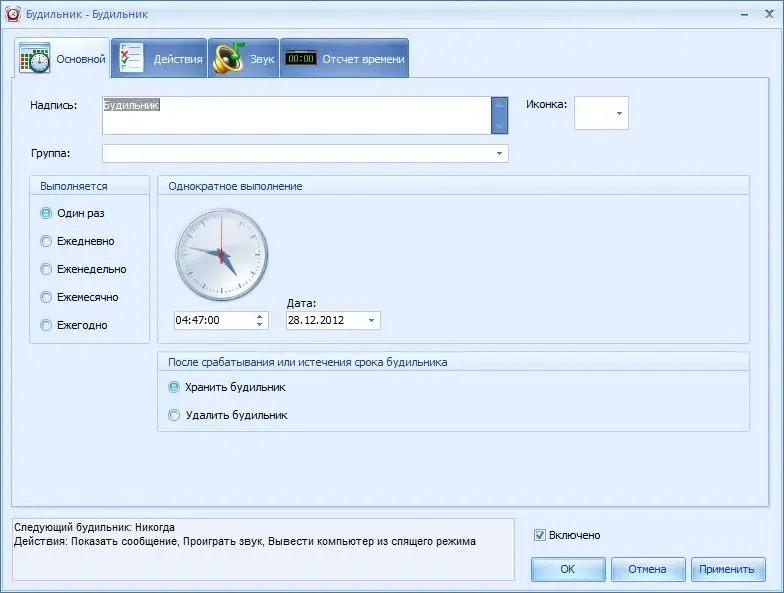
Task: Open the Звук tab
Action: coord(244,58)
